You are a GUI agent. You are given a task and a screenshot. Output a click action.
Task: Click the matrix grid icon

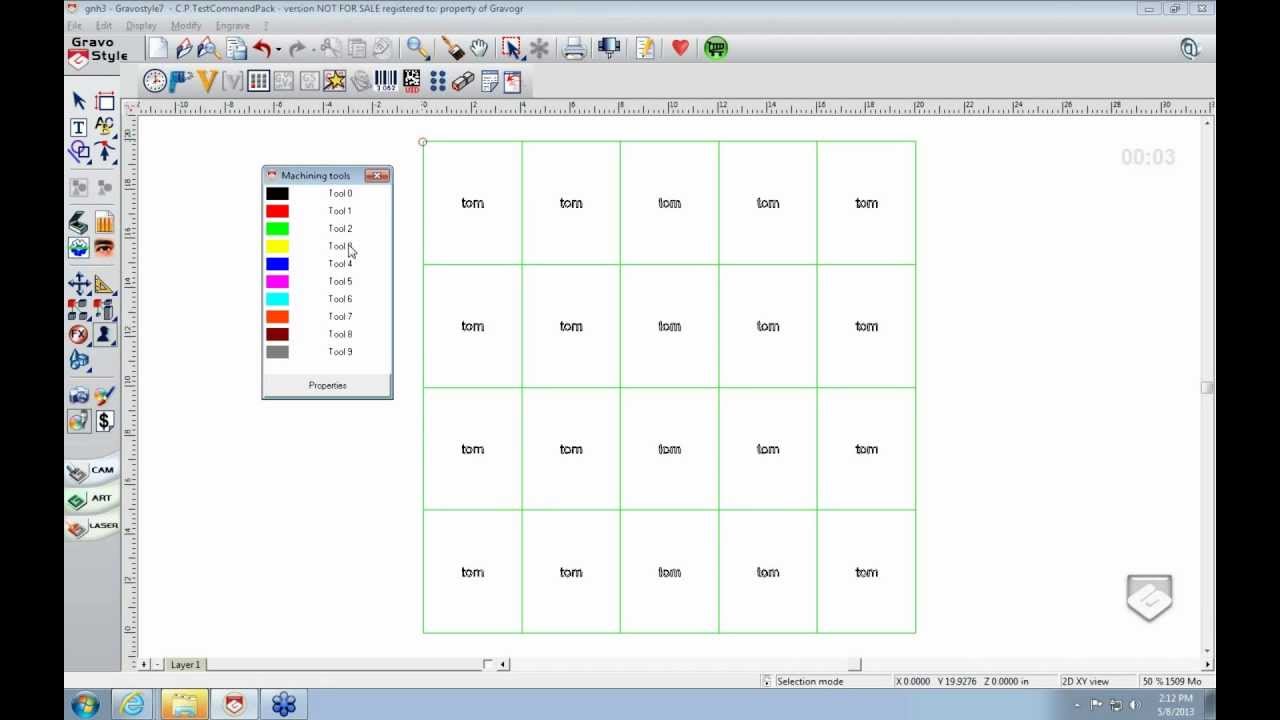coord(258,81)
